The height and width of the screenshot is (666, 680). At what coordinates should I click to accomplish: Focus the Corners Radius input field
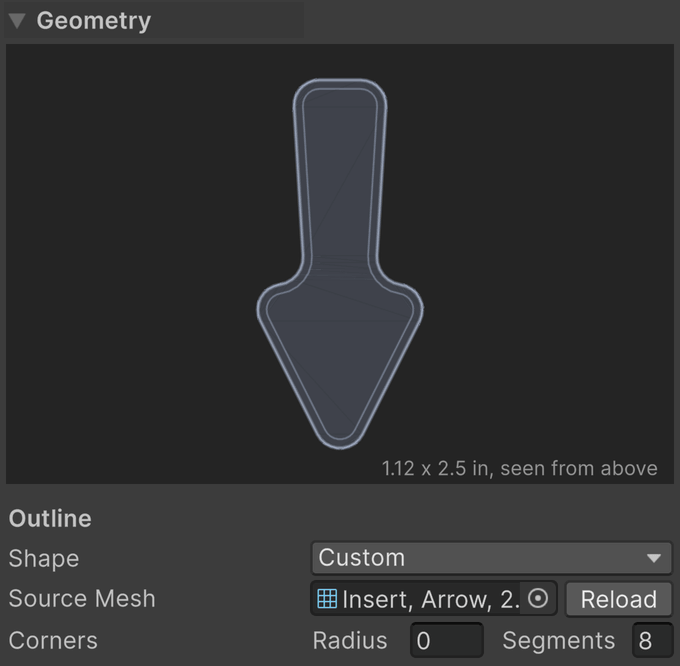[447, 640]
